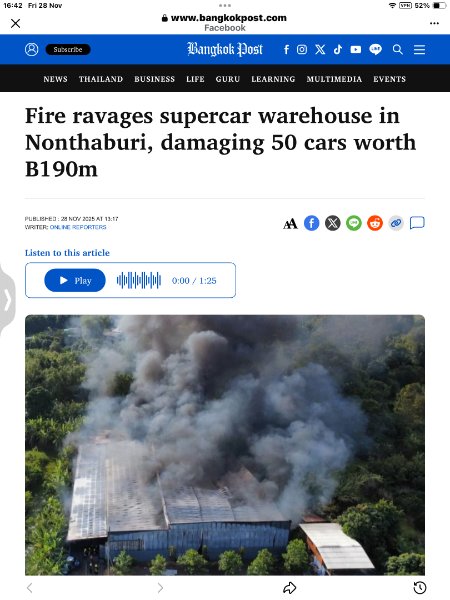The height and width of the screenshot is (600, 450).
Task: Open Bangkok Post Facebook page in header
Action: point(286,49)
